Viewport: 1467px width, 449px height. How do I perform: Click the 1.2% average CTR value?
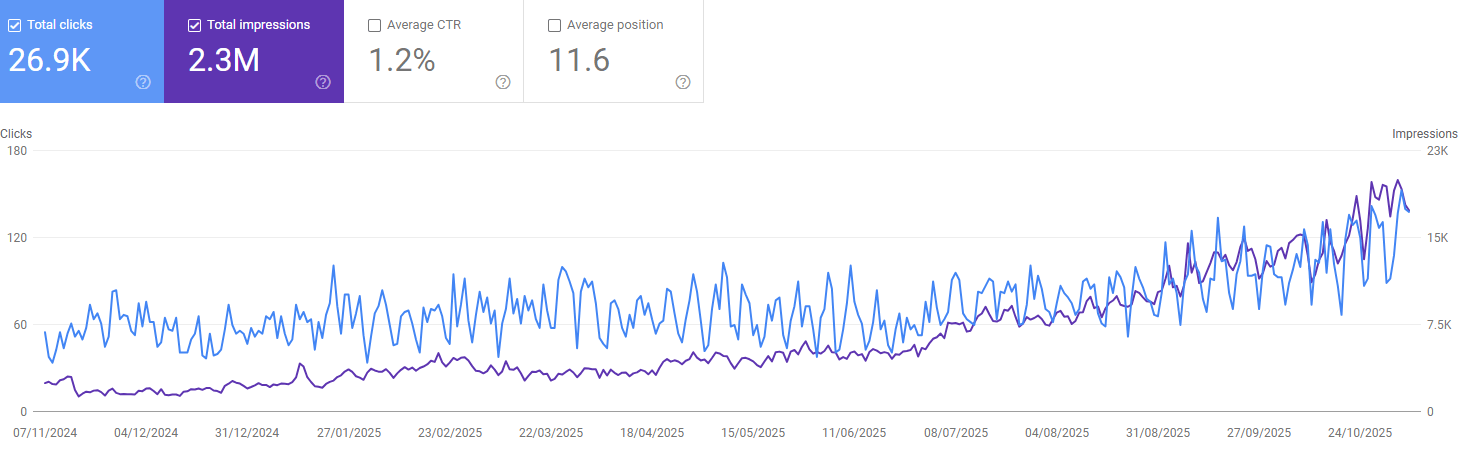pyautogui.click(x=402, y=61)
